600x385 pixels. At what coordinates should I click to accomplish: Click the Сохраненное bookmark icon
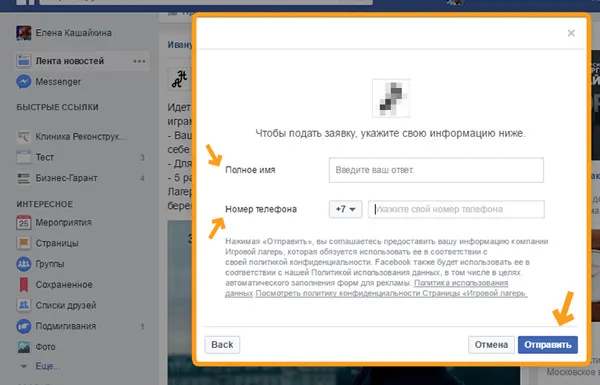[24, 284]
